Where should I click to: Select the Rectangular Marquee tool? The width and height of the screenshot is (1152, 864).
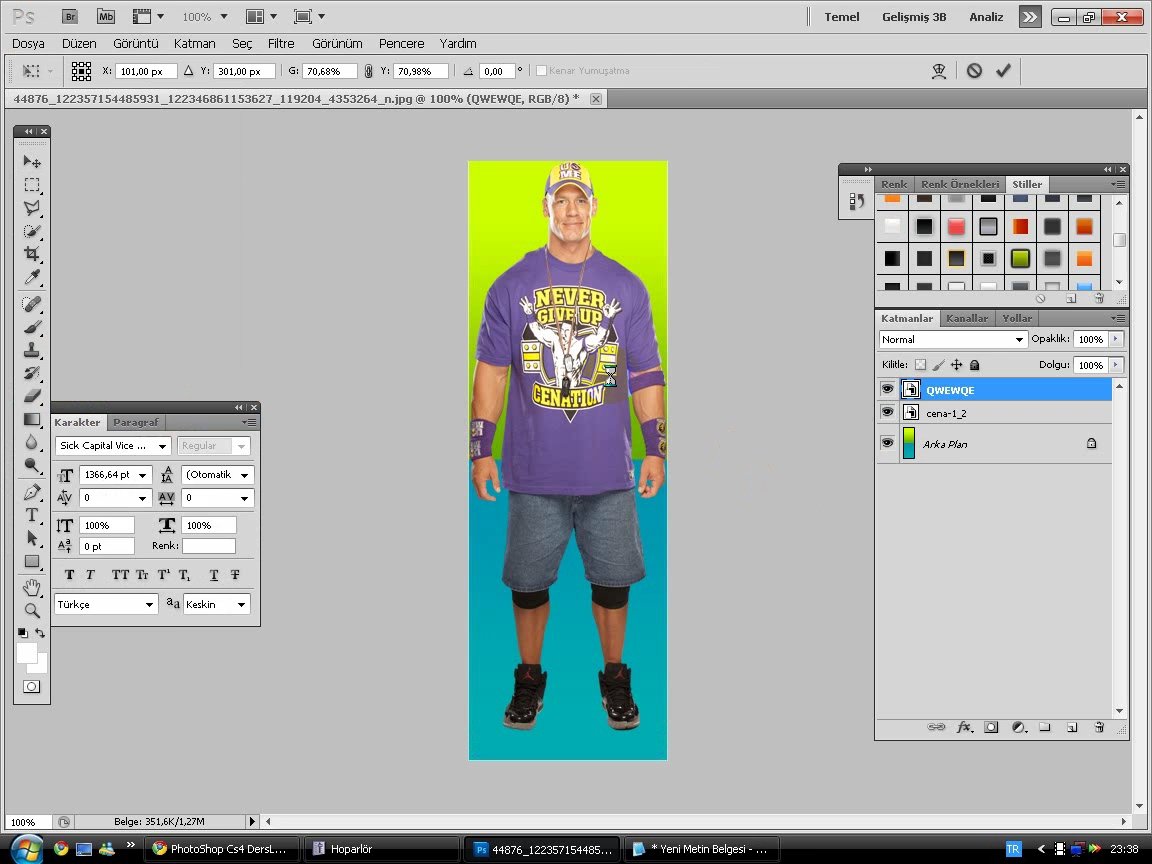click(32, 184)
